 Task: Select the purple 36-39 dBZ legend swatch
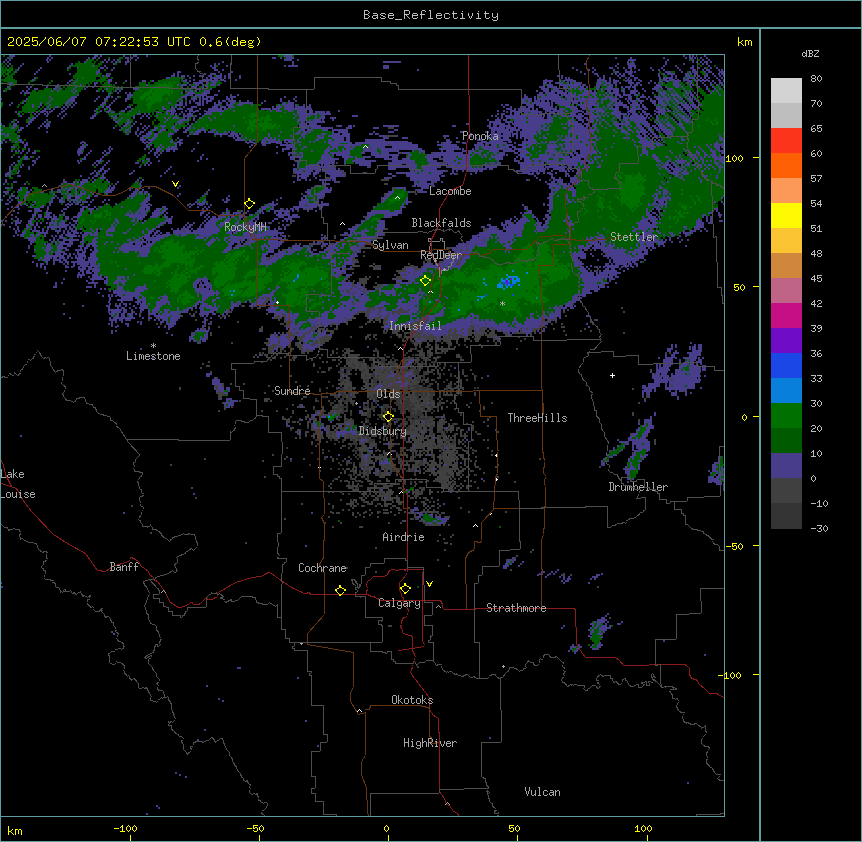[x=786, y=341]
